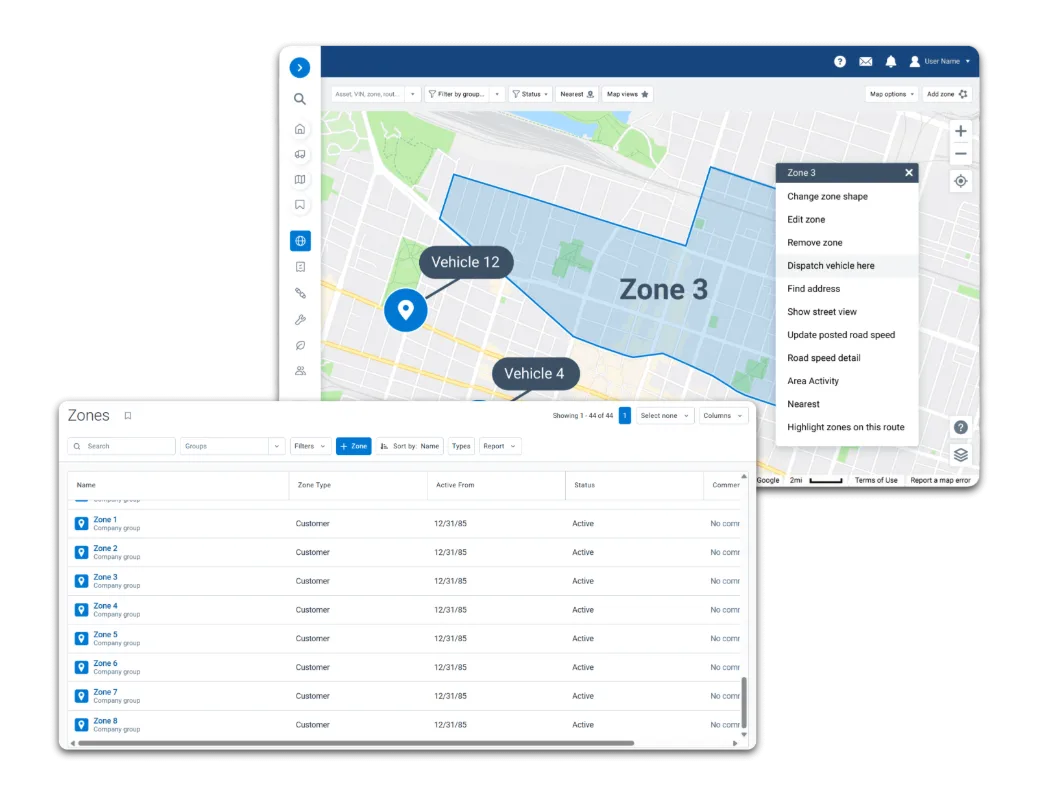This screenshot has width=1040, height=795.
Task: Choose Show street view
Action: point(847,312)
